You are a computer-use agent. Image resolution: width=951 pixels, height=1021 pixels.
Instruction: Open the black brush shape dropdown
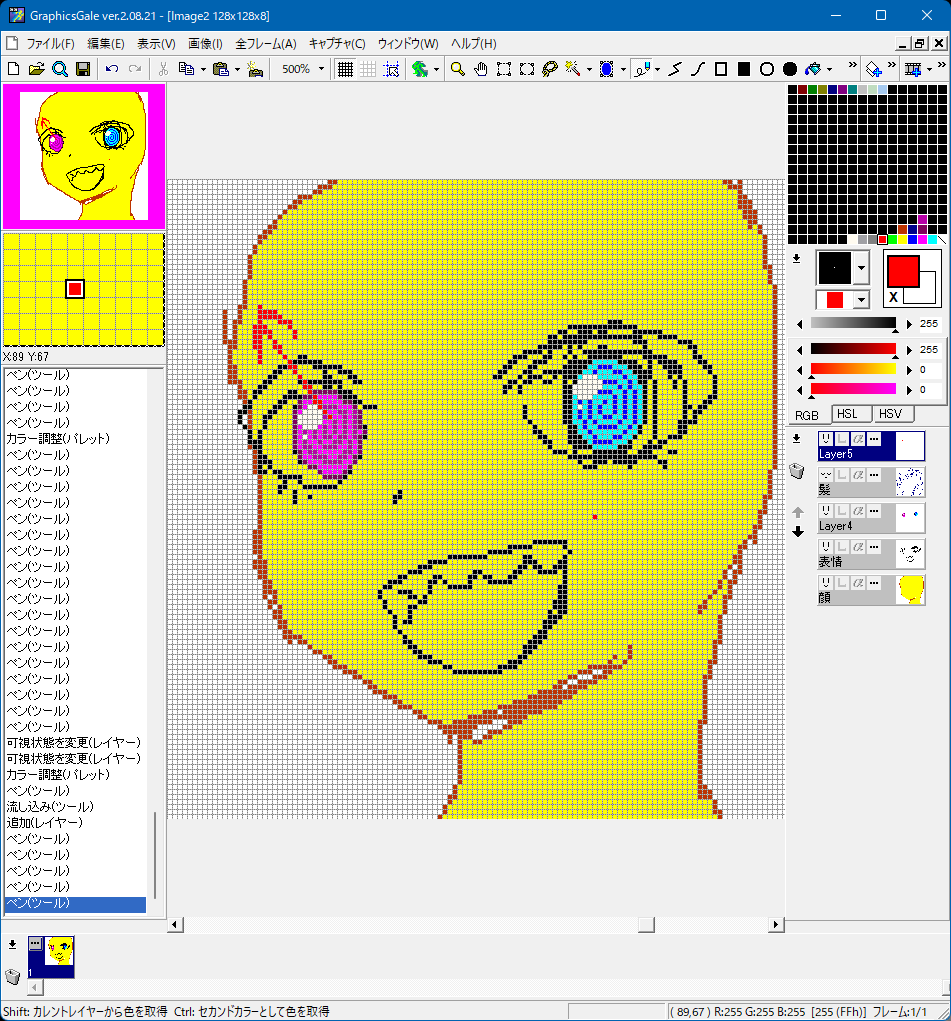(x=861, y=267)
